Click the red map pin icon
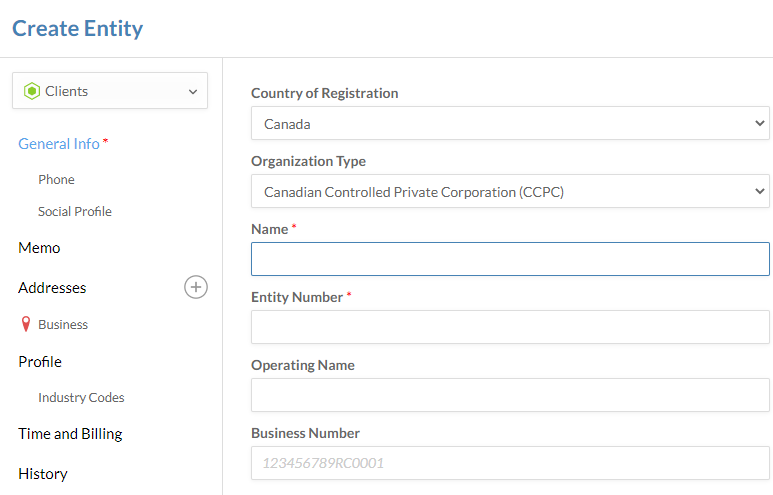This screenshot has height=495, width=773. coord(26,325)
